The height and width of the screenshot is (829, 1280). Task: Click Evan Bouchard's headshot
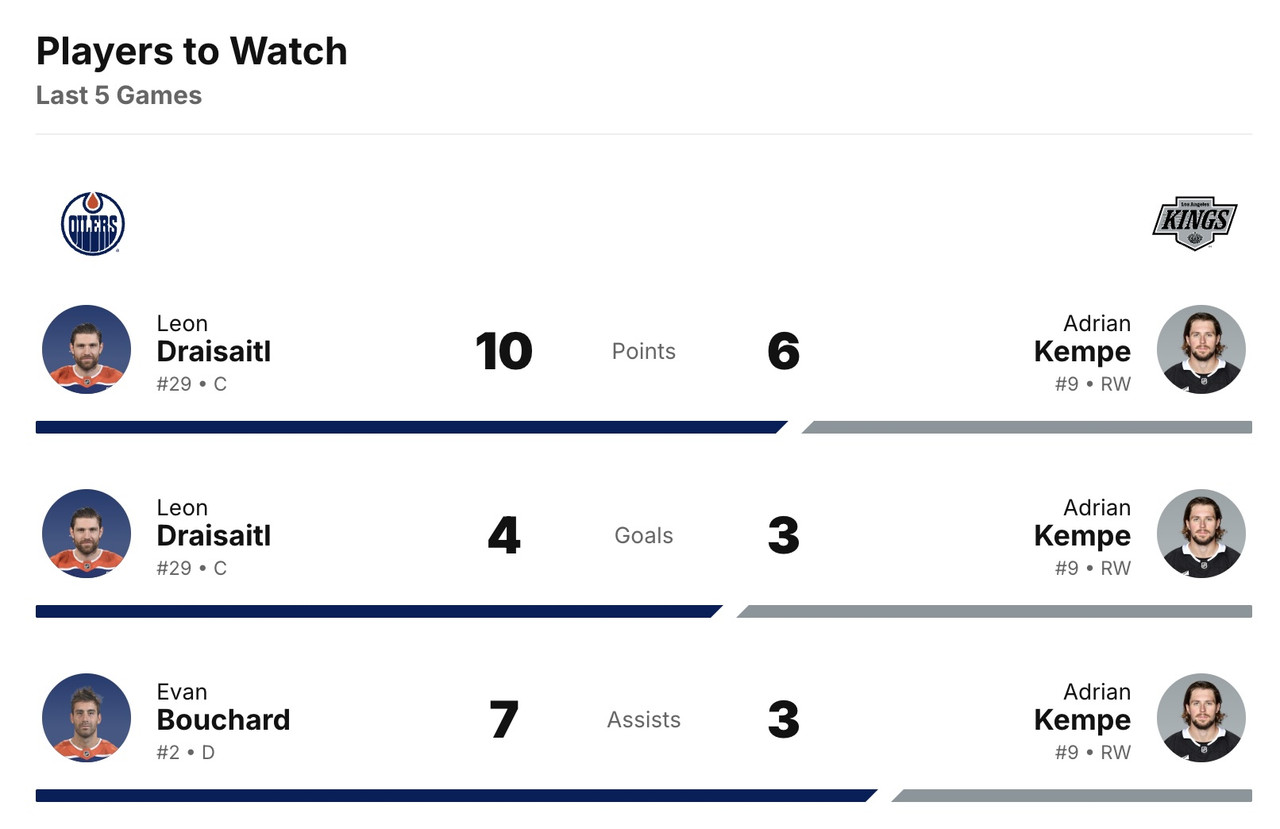[x=86, y=718]
